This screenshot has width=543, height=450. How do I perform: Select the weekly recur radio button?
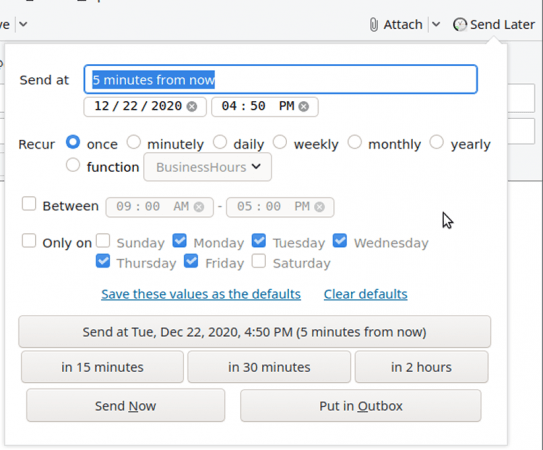(280, 142)
